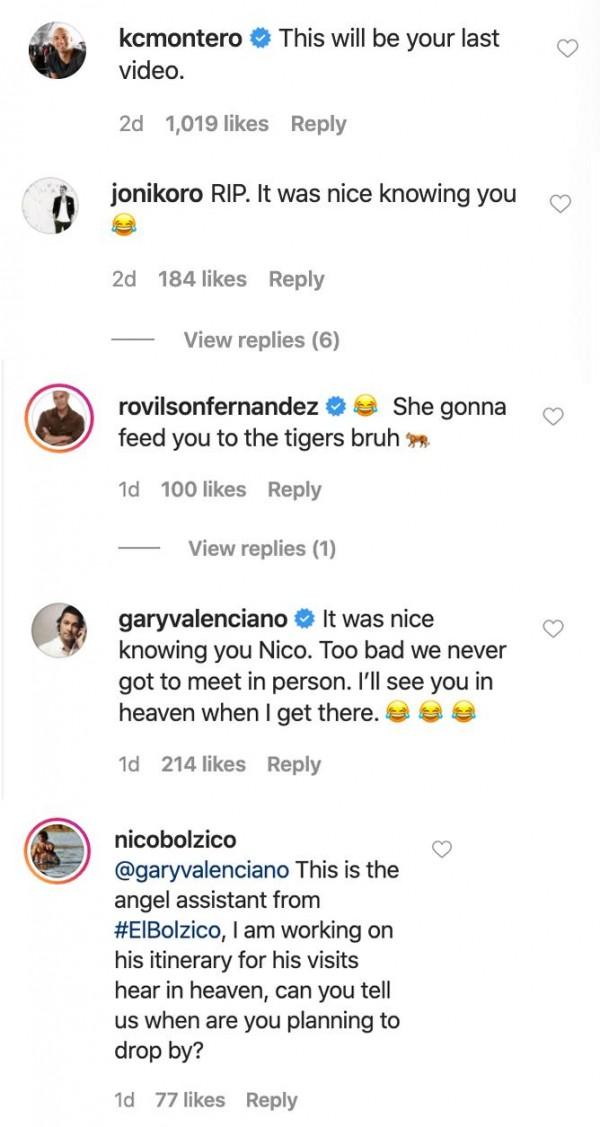
Task: Reply to kcmontero's comment
Action: pos(318,124)
